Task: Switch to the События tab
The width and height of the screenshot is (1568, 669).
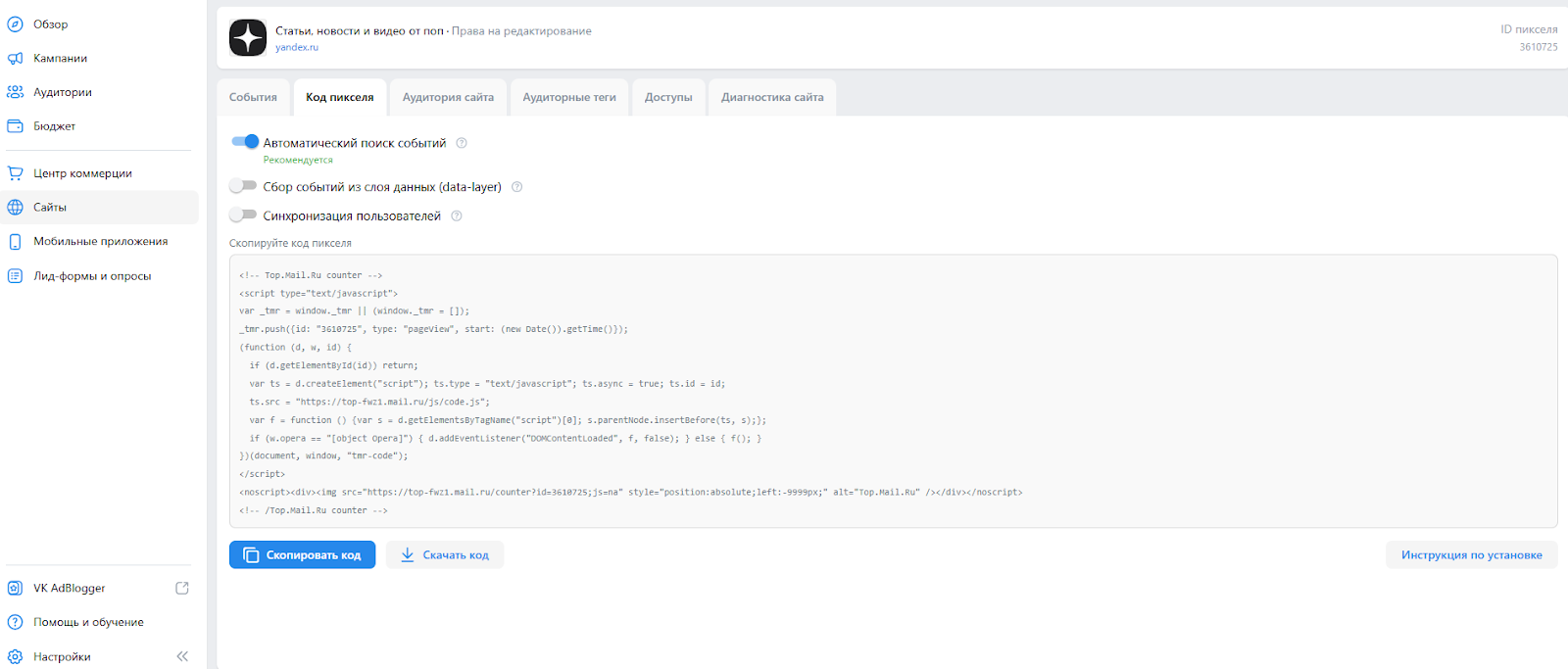Action: click(253, 97)
